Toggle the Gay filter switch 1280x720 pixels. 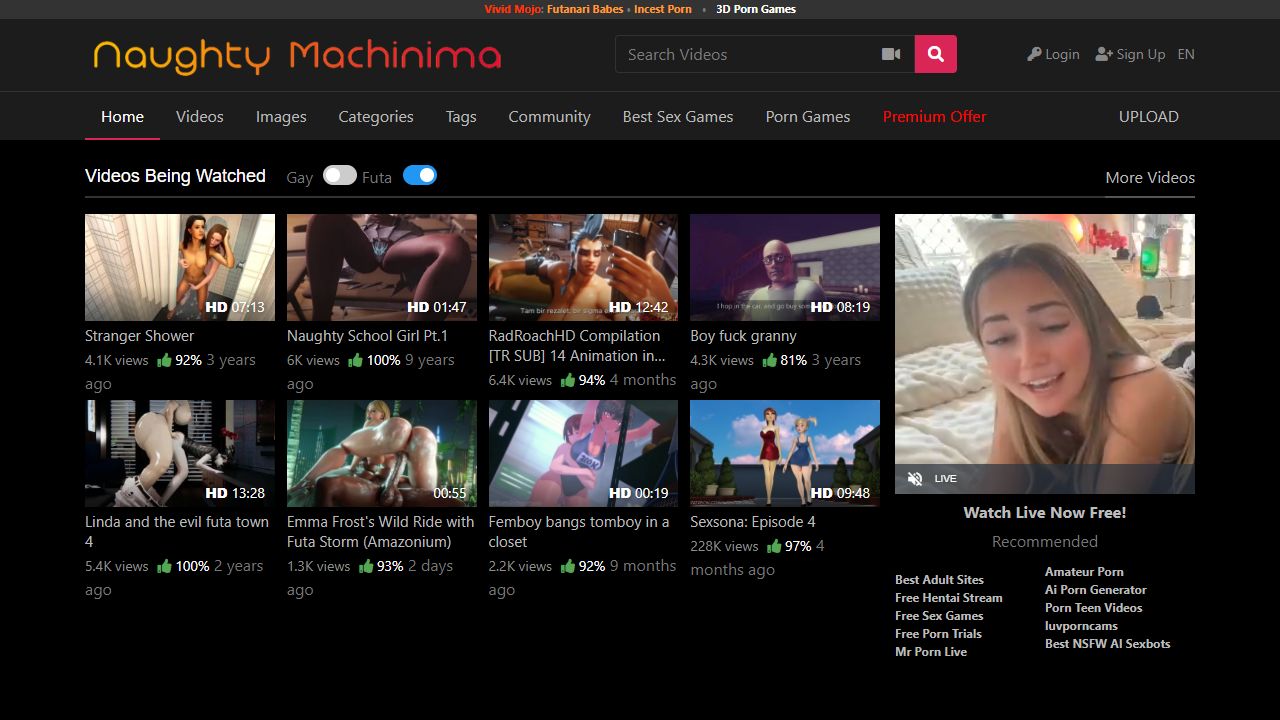click(340, 175)
